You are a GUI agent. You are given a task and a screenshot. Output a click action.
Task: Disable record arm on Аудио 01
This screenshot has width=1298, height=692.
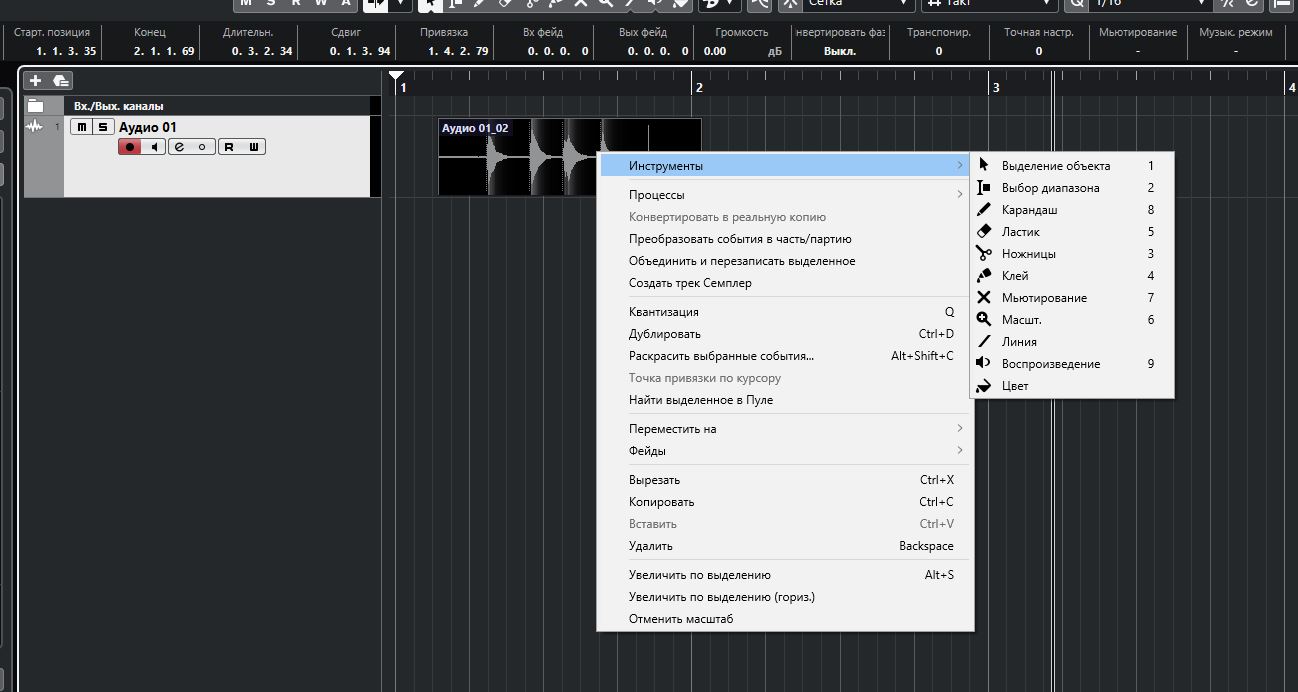tap(129, 147)
